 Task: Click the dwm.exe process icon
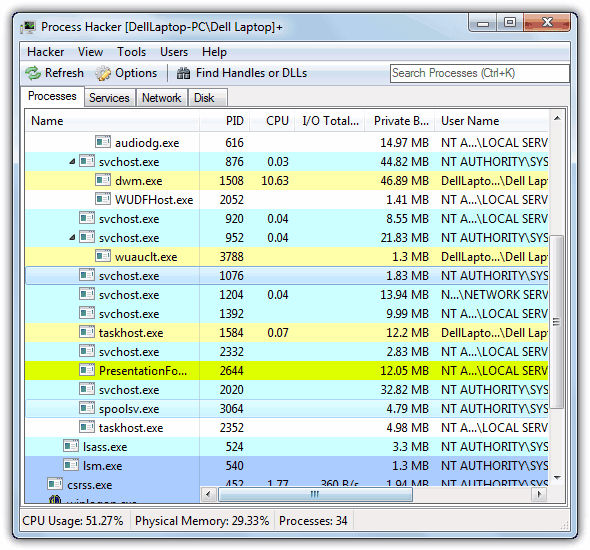(103, 180)
